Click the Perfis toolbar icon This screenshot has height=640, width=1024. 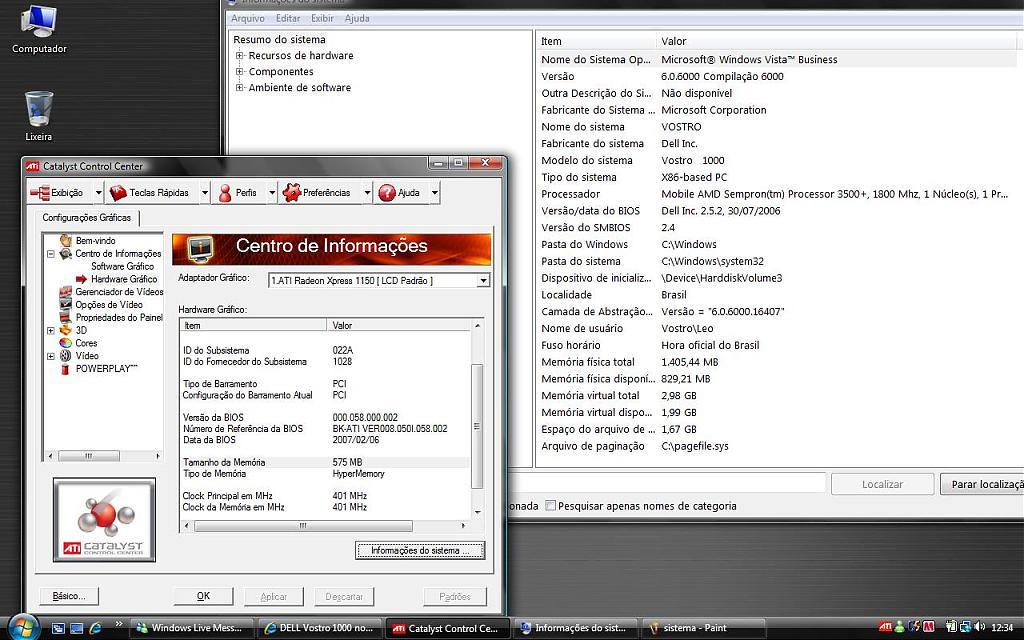[x=225, y=193]
